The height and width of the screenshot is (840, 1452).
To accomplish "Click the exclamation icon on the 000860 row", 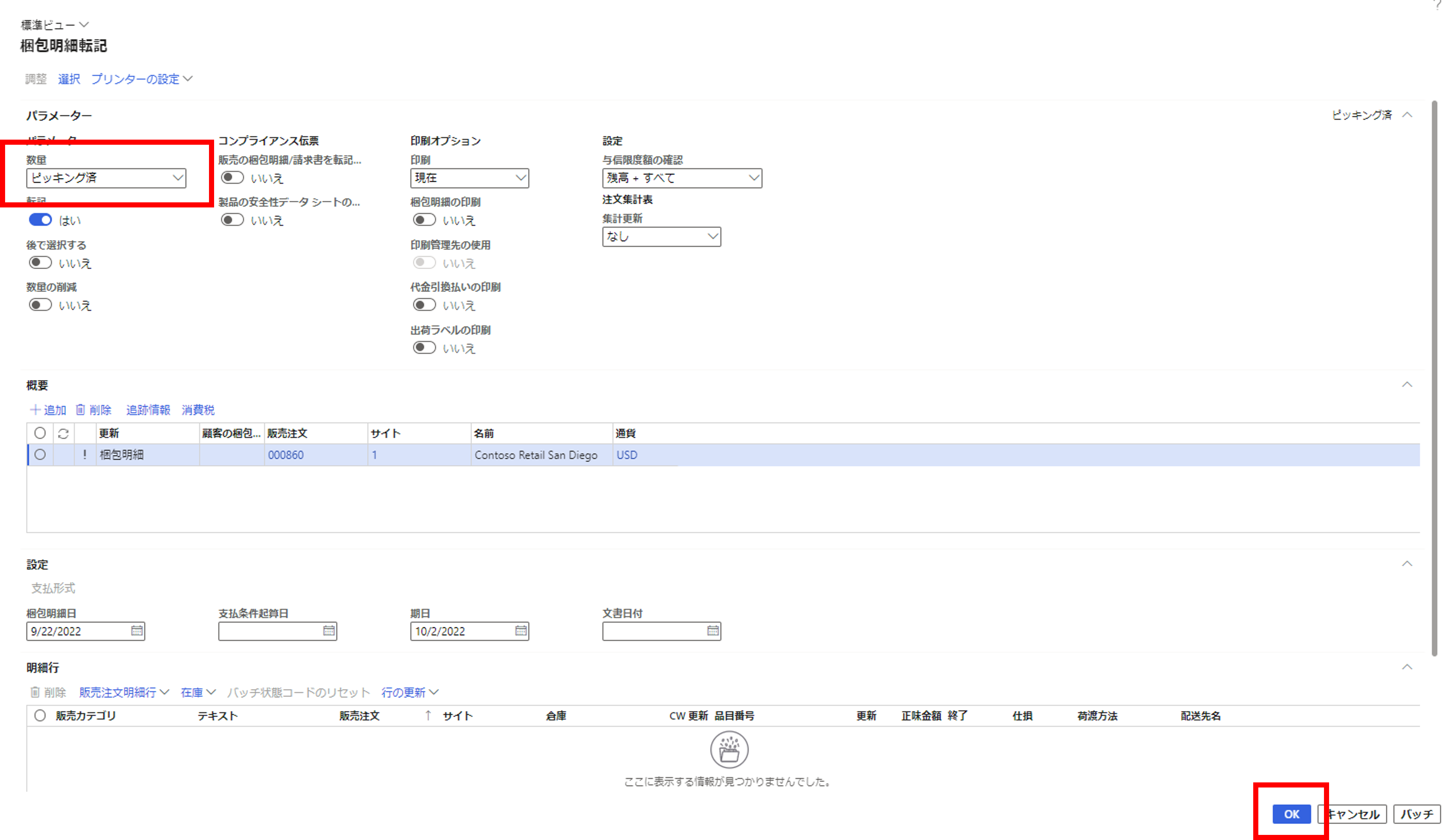I will pyautogui.click(x=85, y=455).
